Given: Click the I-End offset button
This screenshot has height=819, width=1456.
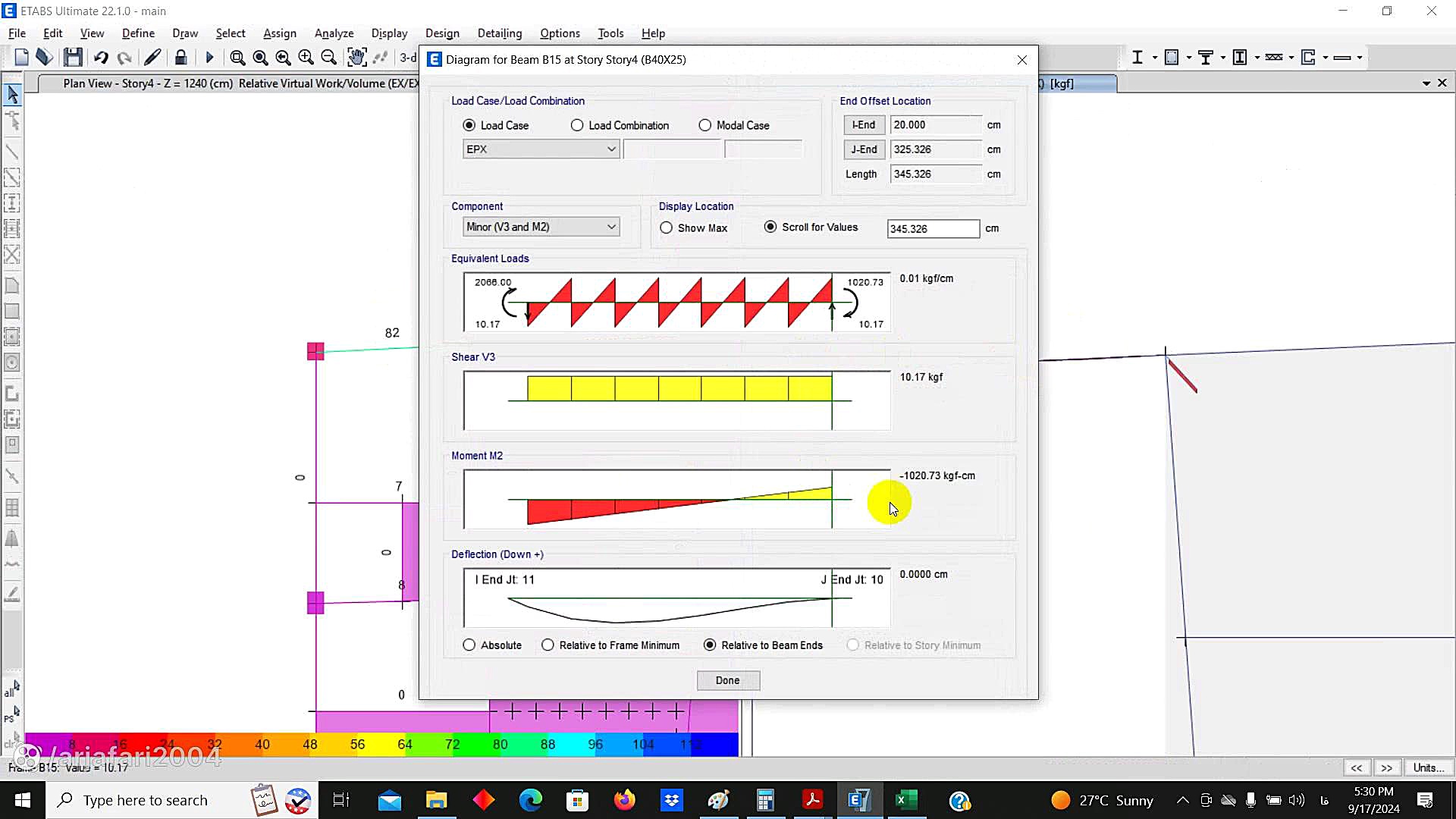Looking at the screenshot, I should [x=864, y=124].
